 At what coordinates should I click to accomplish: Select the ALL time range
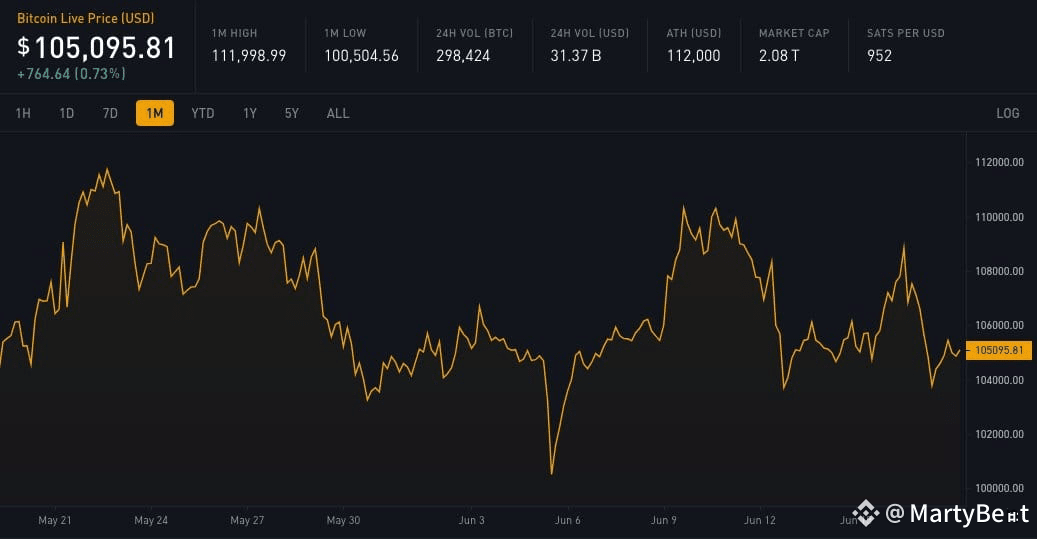coord(338,113)
